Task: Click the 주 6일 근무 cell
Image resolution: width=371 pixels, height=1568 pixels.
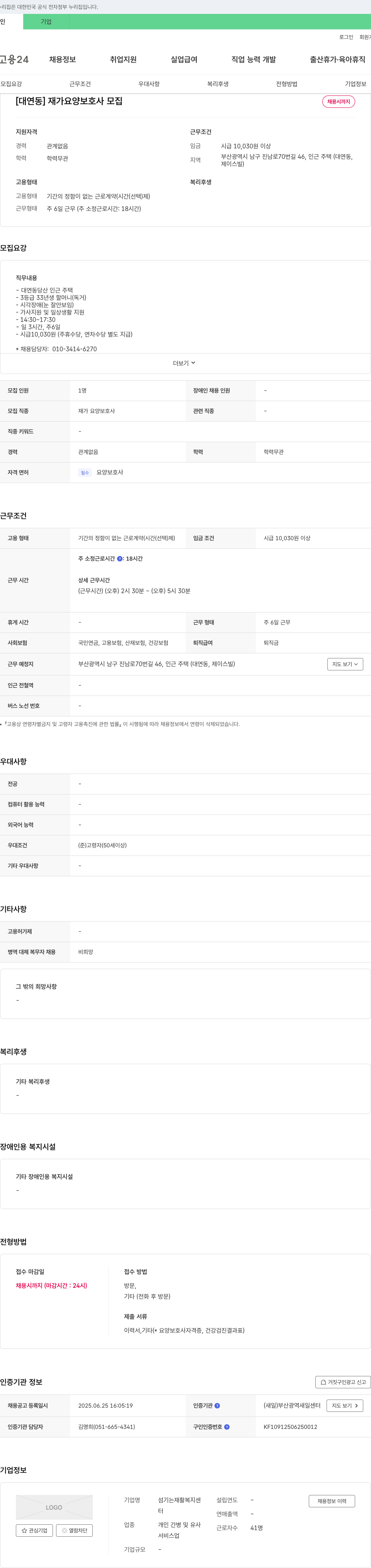Action: click(277, 622)
